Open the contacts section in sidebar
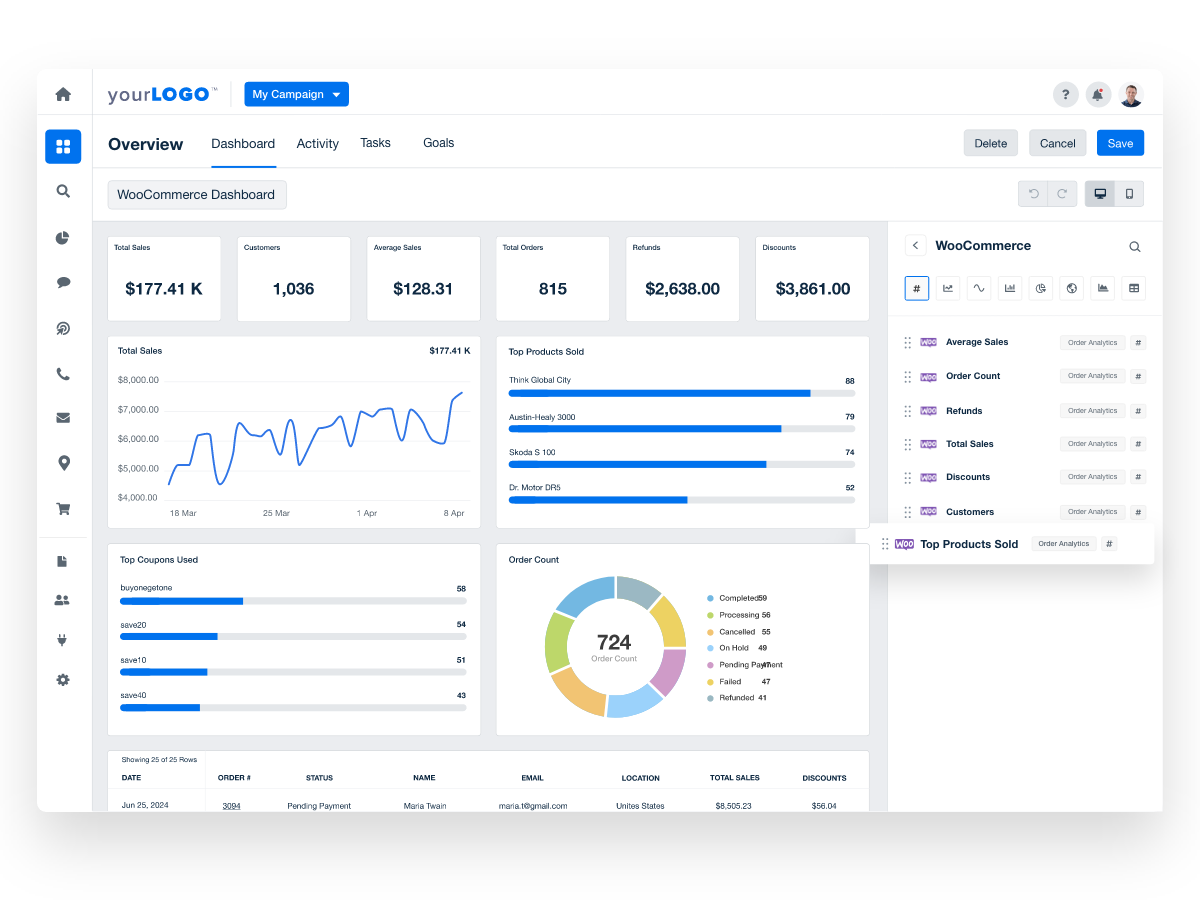Viewport: 1200px width, 900px height. pyautogui.click(x=63, y=599)
